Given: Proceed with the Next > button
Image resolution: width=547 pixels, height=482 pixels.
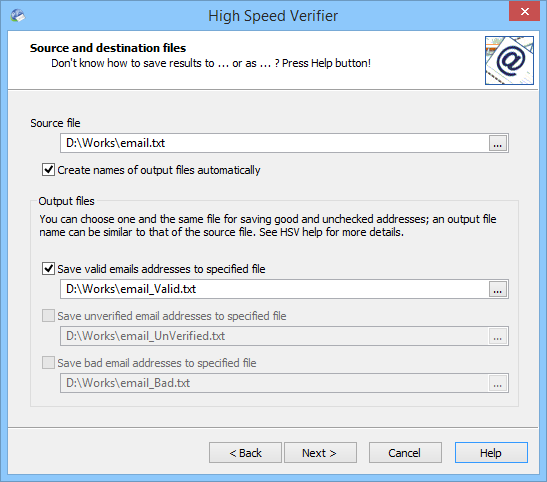Looking at the screenshot, I should [x=320, y=453].
